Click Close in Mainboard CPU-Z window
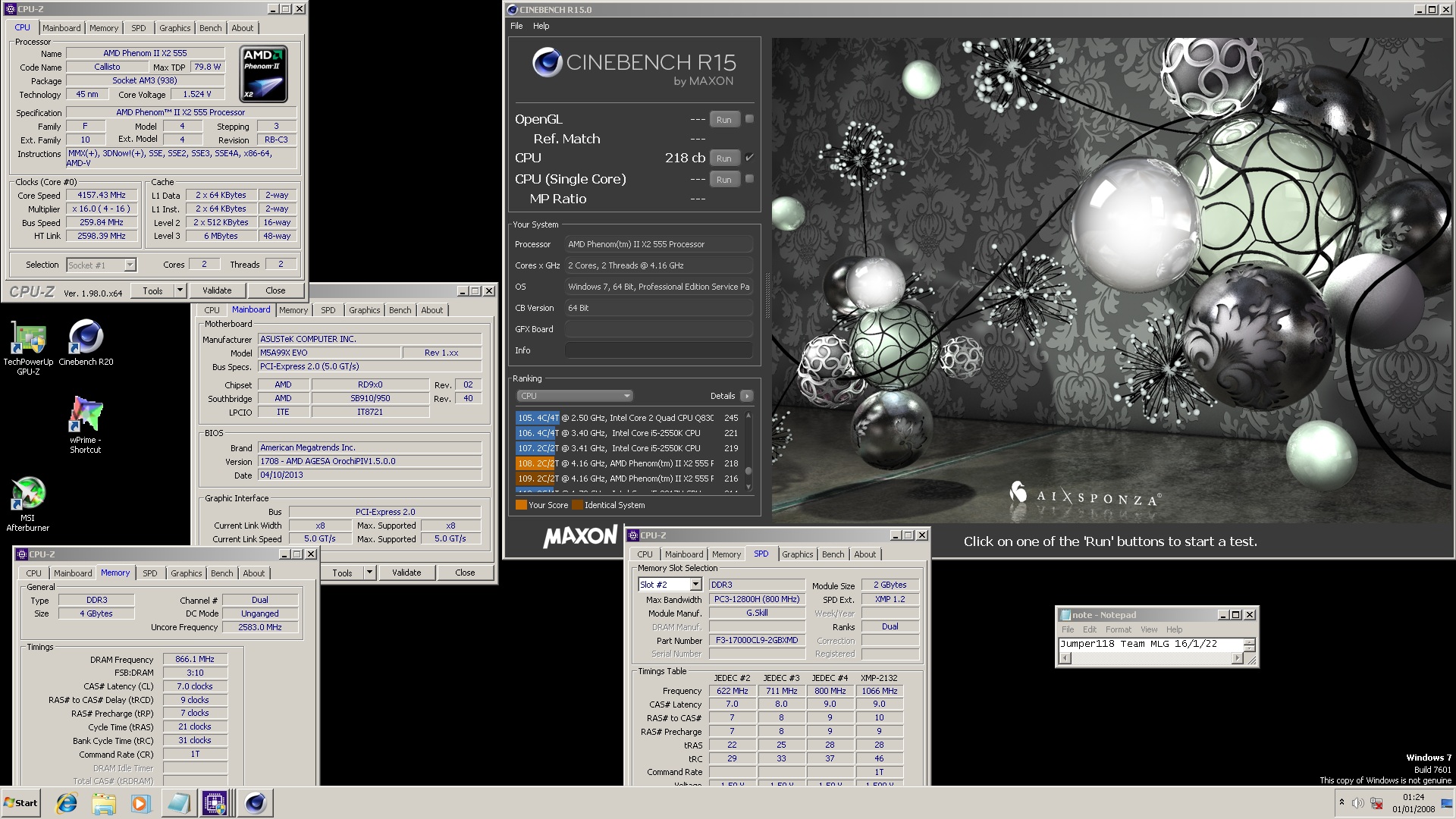Screen dimensions: 1456x819 pos(465,573)
